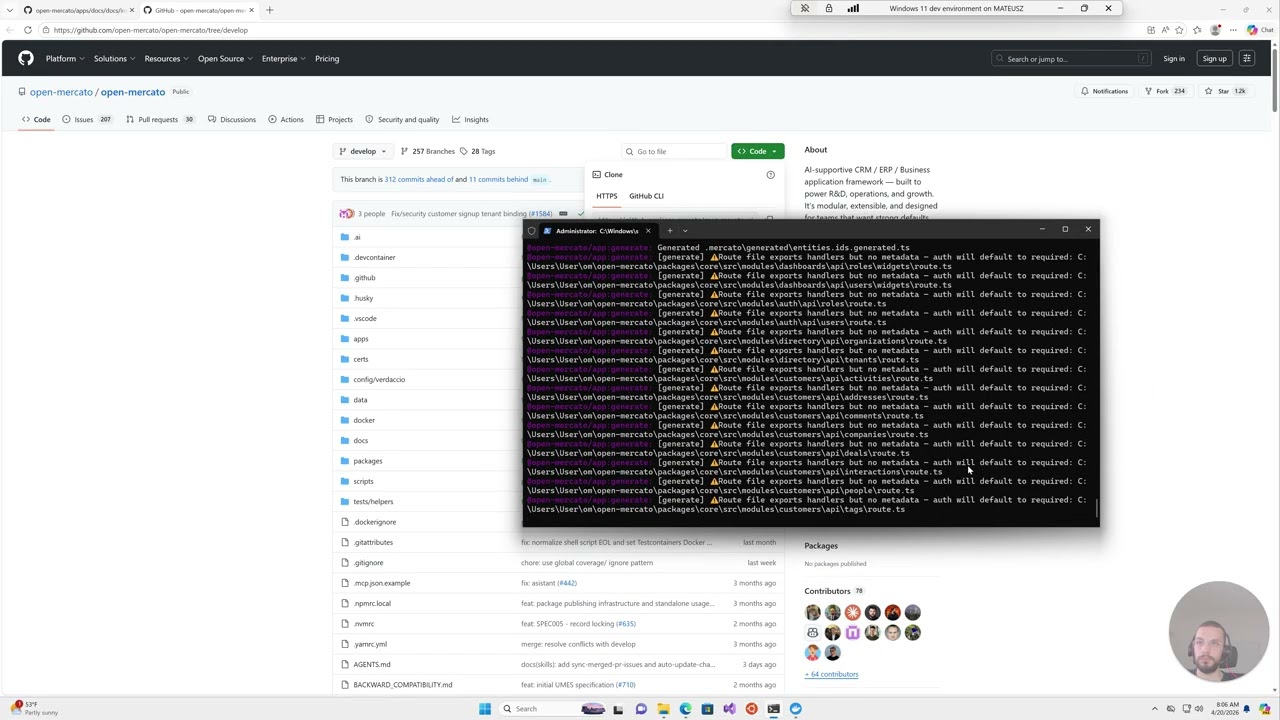Open the 11 commits behind link
This screenshot has height=720, width=1280.
[x=498, y=179]
